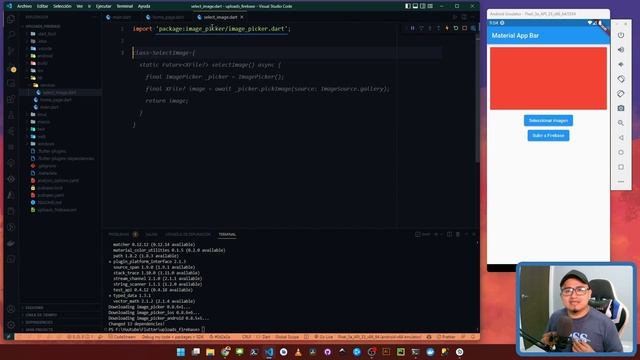Raise emulator volume with volume up icon
The image size is (640, 360).
click(x=621, y=50)
